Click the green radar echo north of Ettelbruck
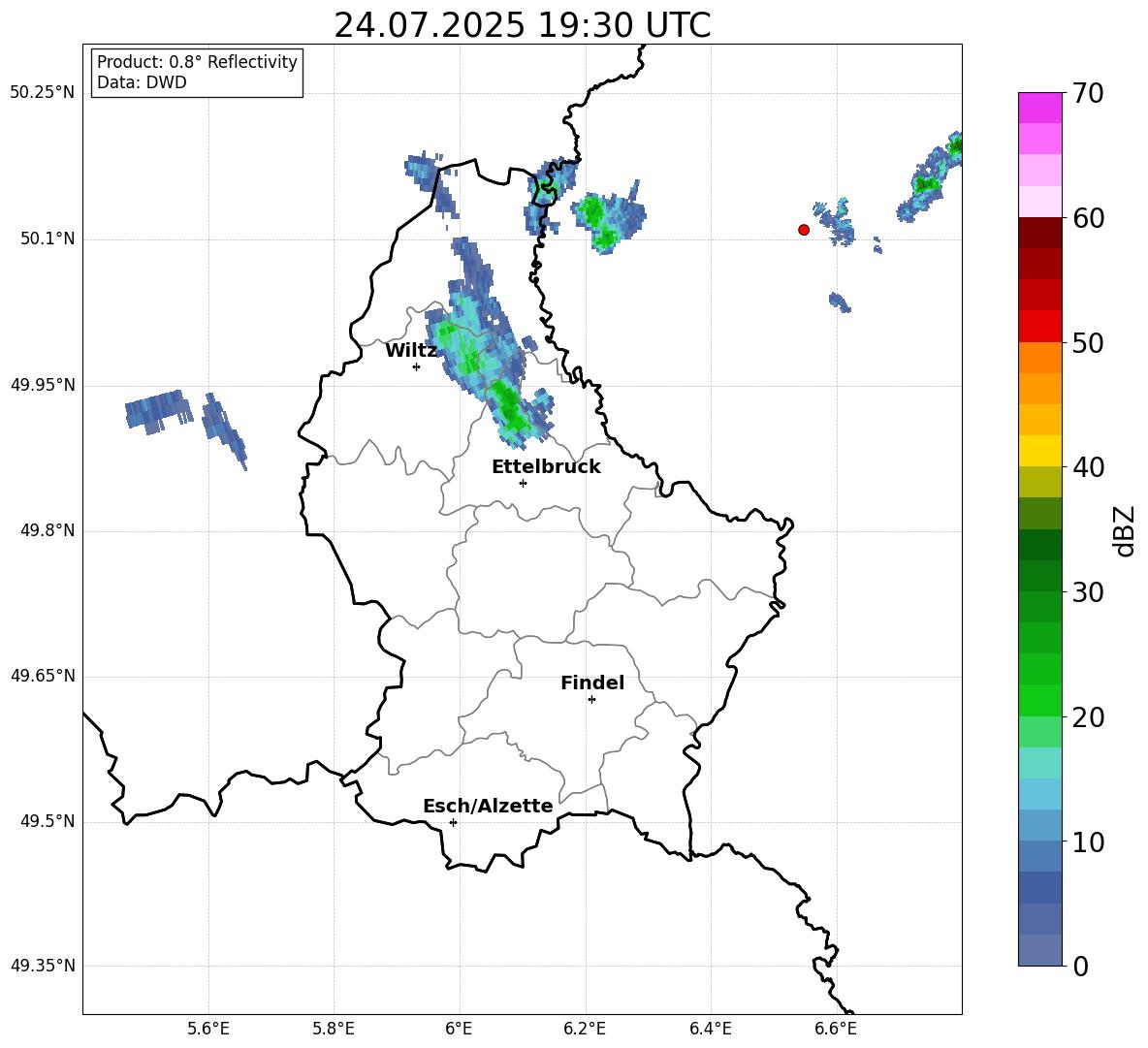 (x=510, y=410)
